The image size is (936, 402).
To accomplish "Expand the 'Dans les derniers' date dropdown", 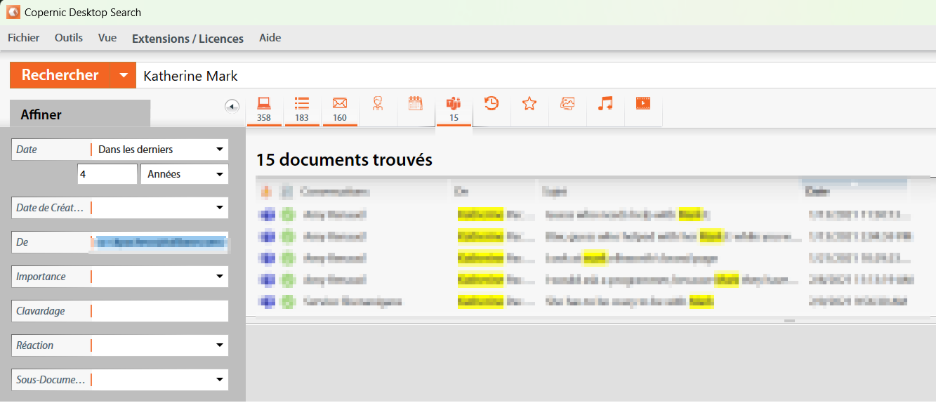I will [x=219, y=150].
